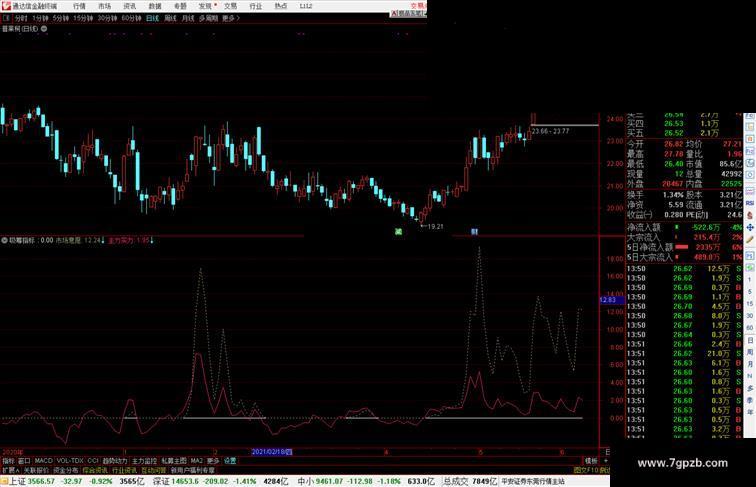Select the 15 minute sidebar shortcut

pos(750,304)
